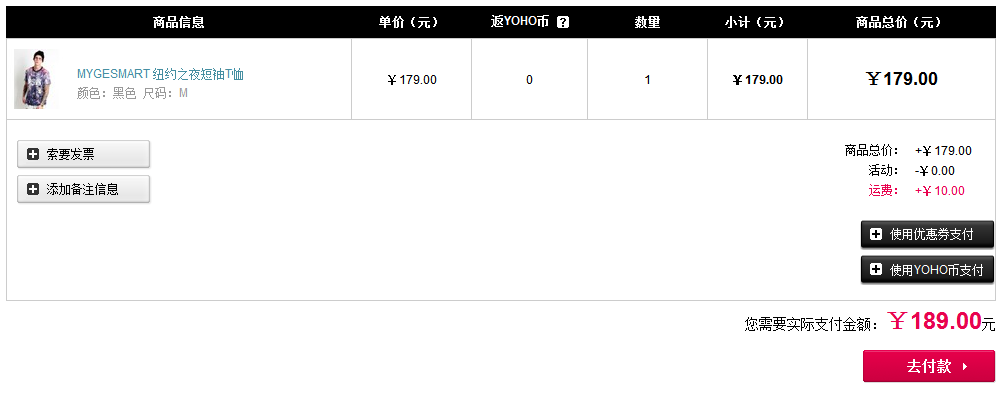The image size is (1002, 393).
Task: Expand the 使用优惠券支付 coupon option
Action: [x=927, y=235]
